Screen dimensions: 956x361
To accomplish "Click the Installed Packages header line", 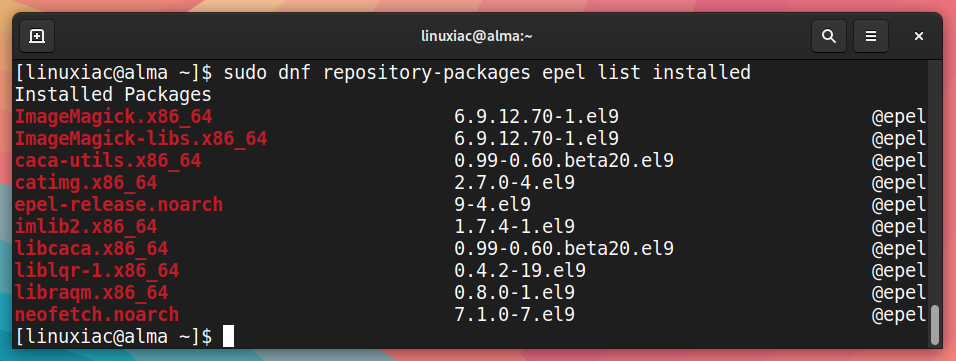I will (x=113, y=95).
